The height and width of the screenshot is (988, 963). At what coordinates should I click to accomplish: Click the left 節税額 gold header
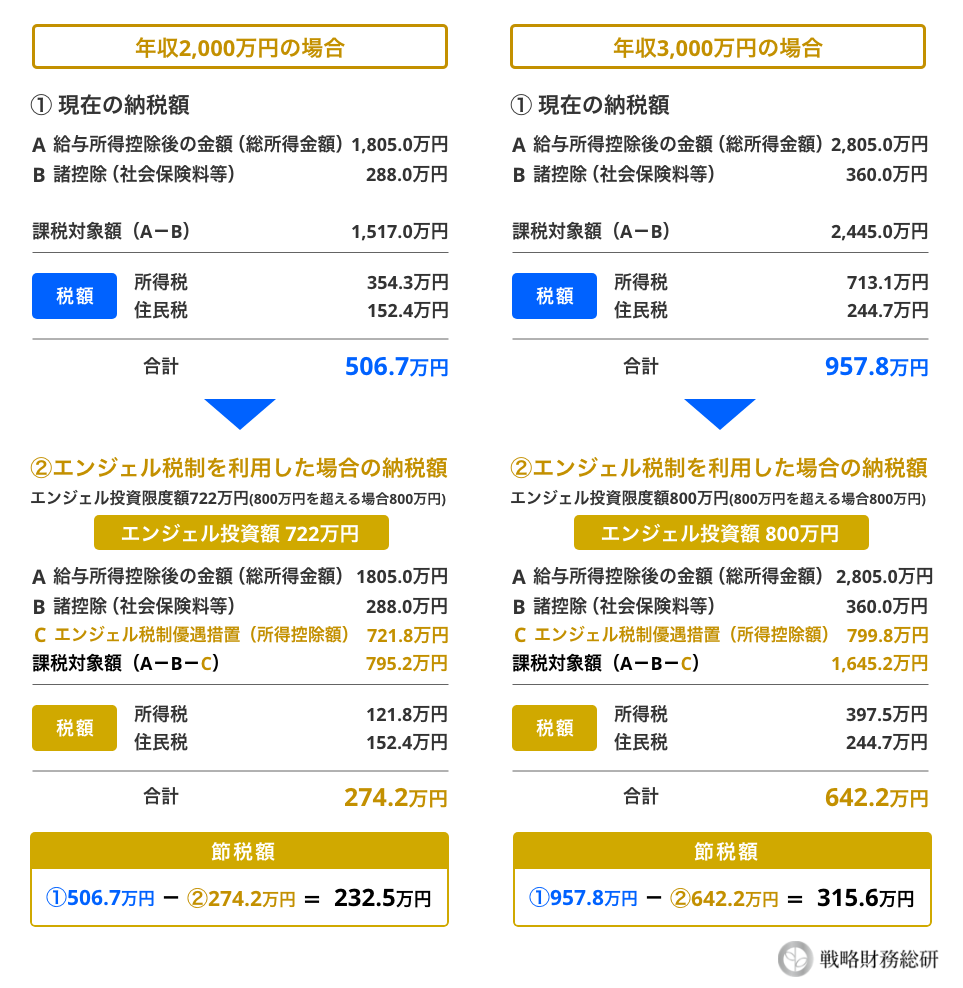[x=239, y=851]
